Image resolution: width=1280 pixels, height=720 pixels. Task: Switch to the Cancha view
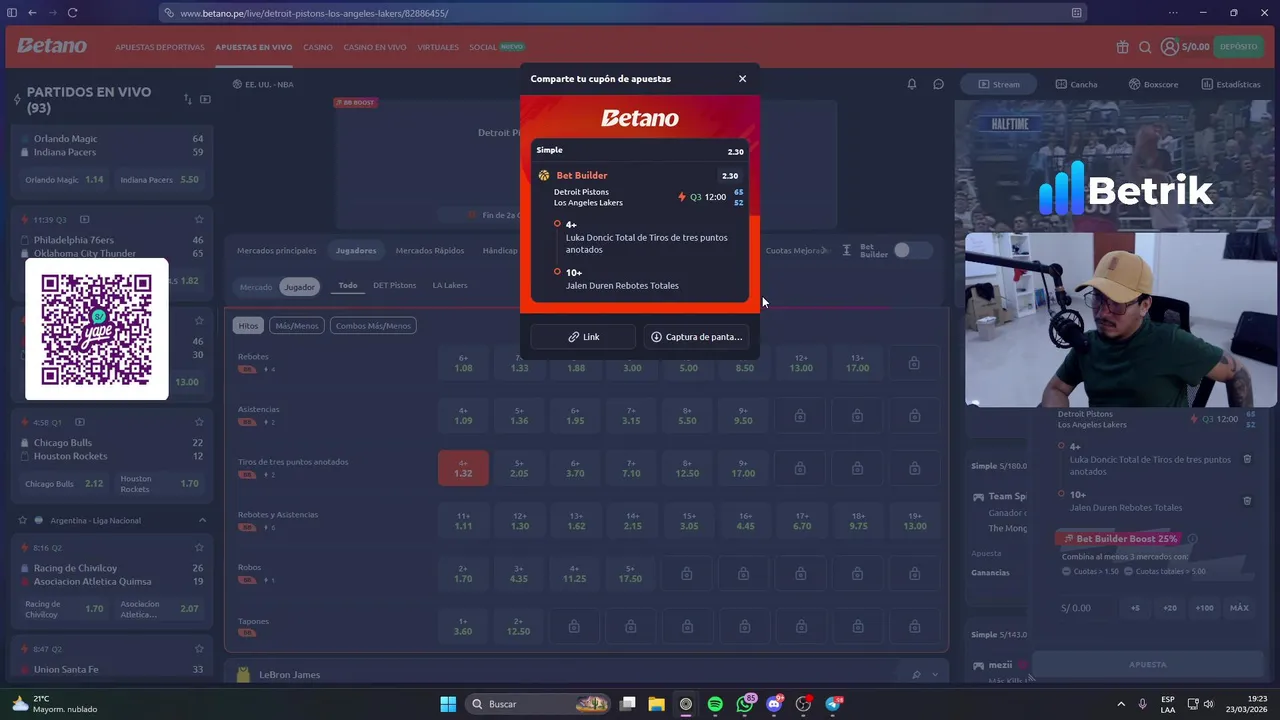point(1076,84)
